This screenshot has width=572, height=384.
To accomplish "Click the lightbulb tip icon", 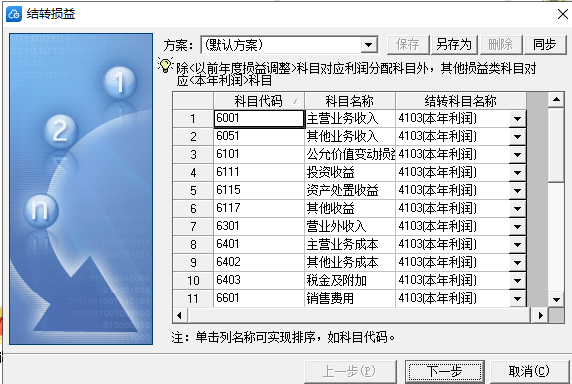I will click(x=165, y=65).
